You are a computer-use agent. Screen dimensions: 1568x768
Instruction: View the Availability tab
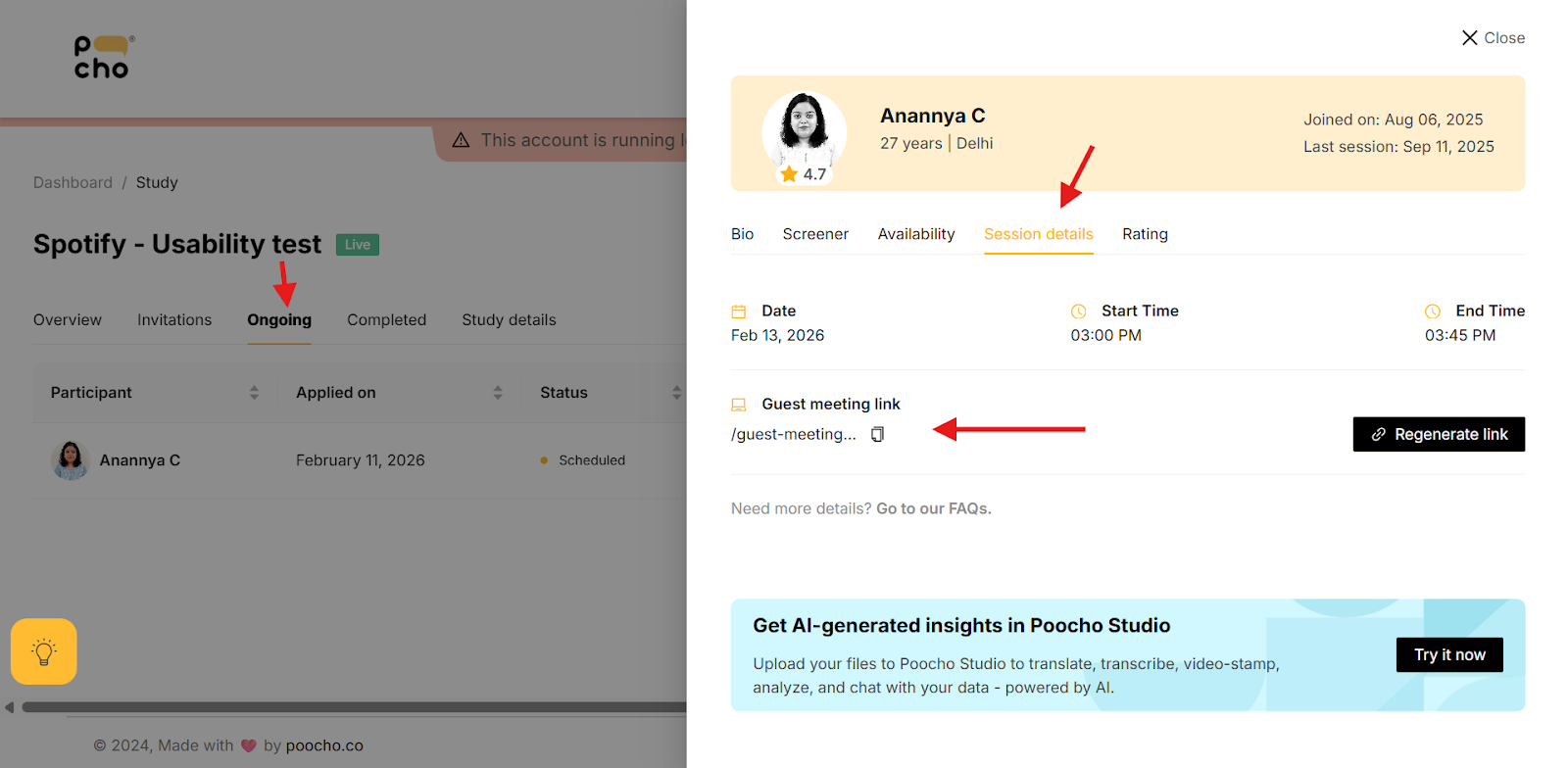pyautogui.click(x=916, y=234)
